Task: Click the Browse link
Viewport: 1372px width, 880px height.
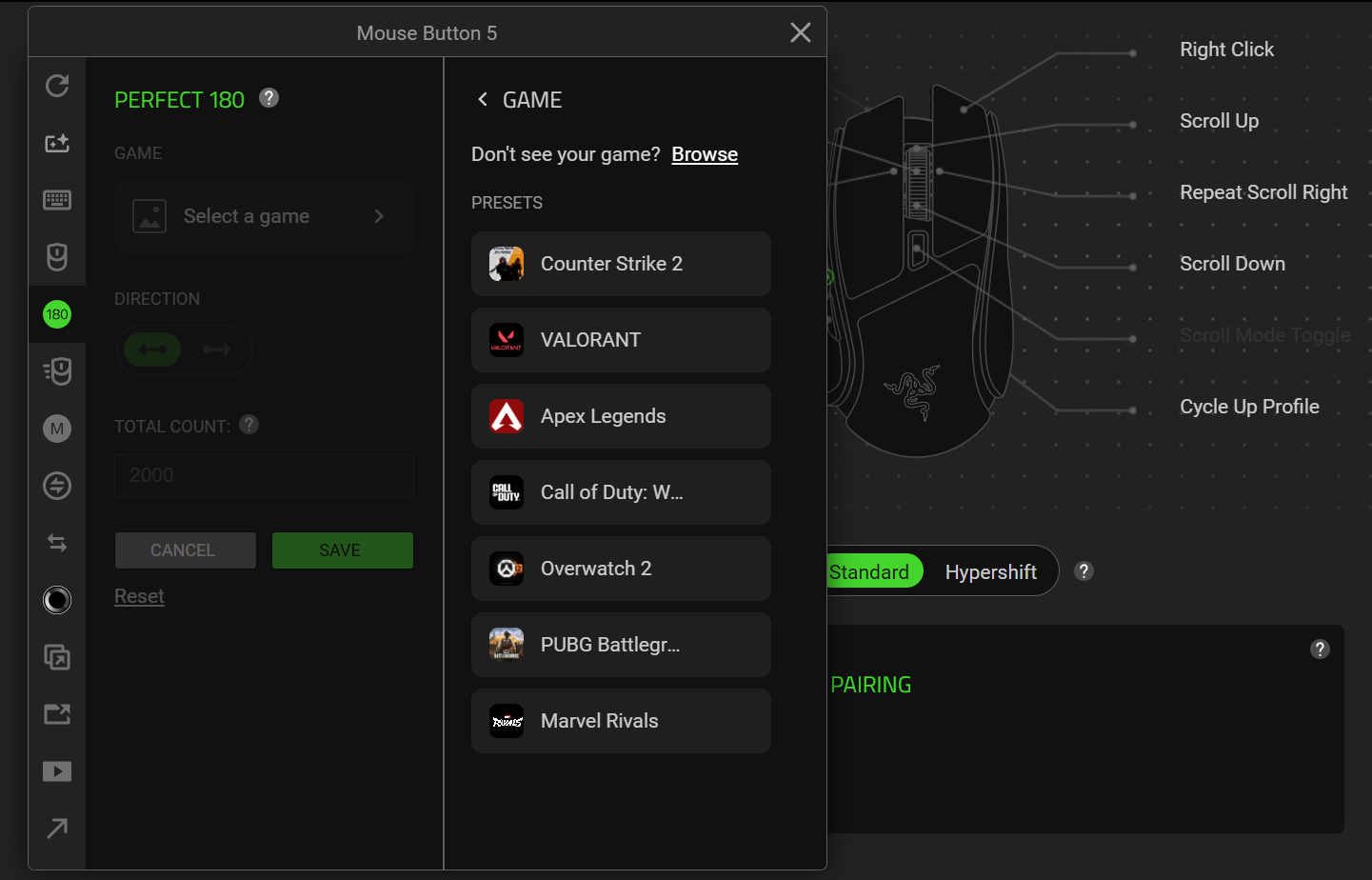Action: pos(705,154)
